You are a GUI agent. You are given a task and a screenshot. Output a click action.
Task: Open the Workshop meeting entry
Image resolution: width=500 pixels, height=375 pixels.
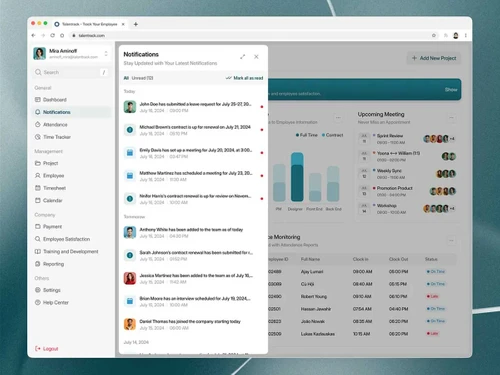point(407,209)
